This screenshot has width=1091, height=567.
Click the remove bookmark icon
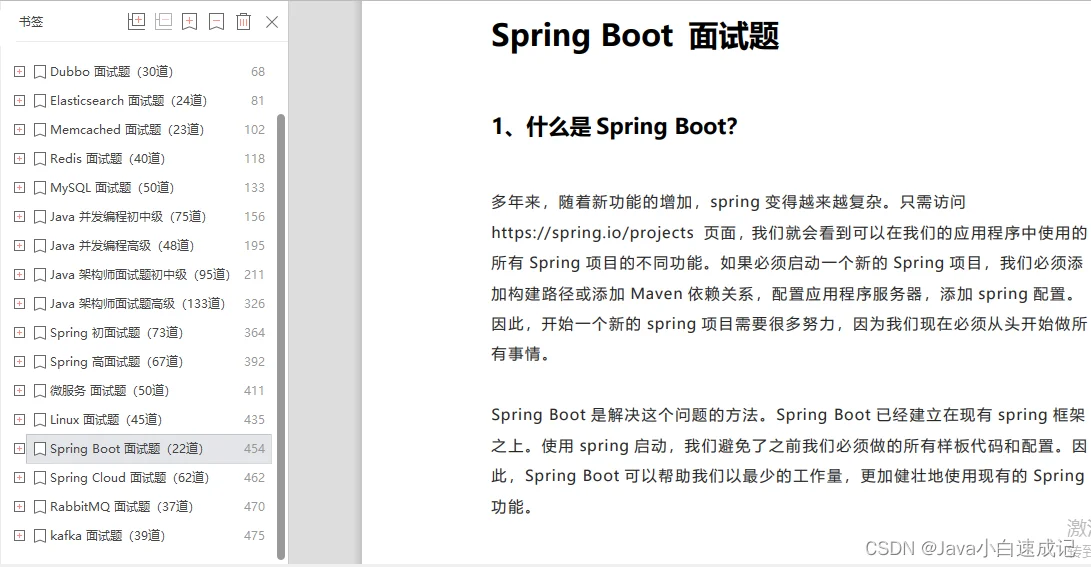[216, 22]
